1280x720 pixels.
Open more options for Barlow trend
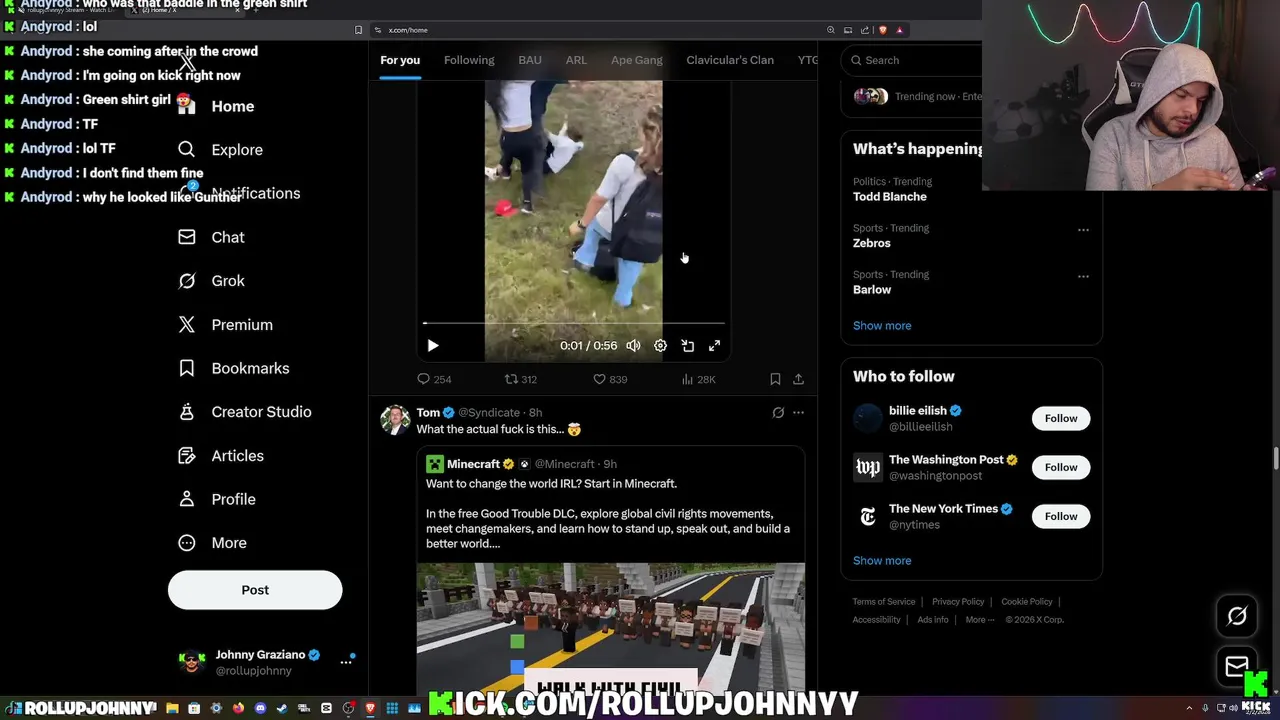pos(1083,276)
